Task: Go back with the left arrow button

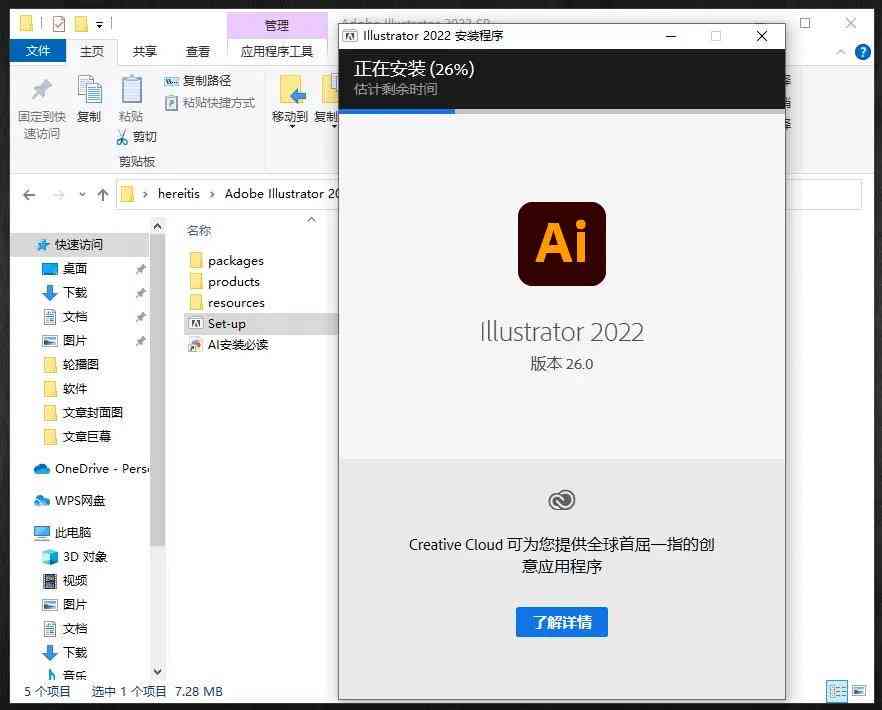Action: pos(29,195)
